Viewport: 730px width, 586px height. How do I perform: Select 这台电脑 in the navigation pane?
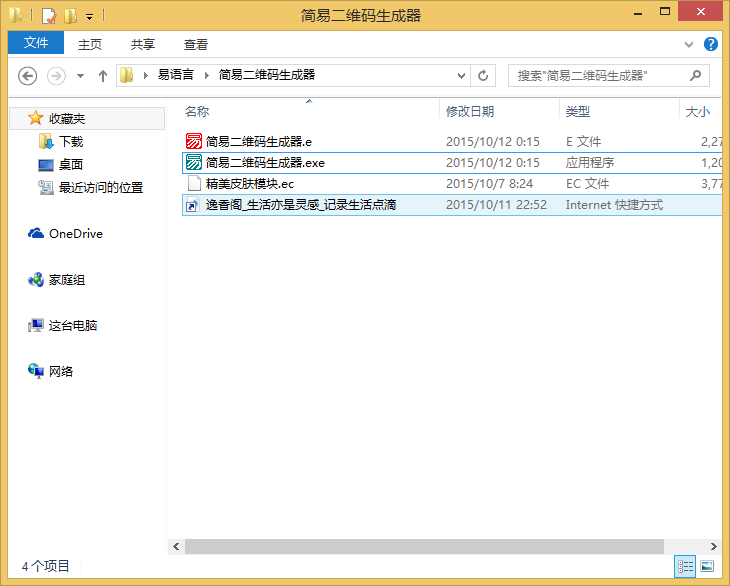(x=73, y=325)
